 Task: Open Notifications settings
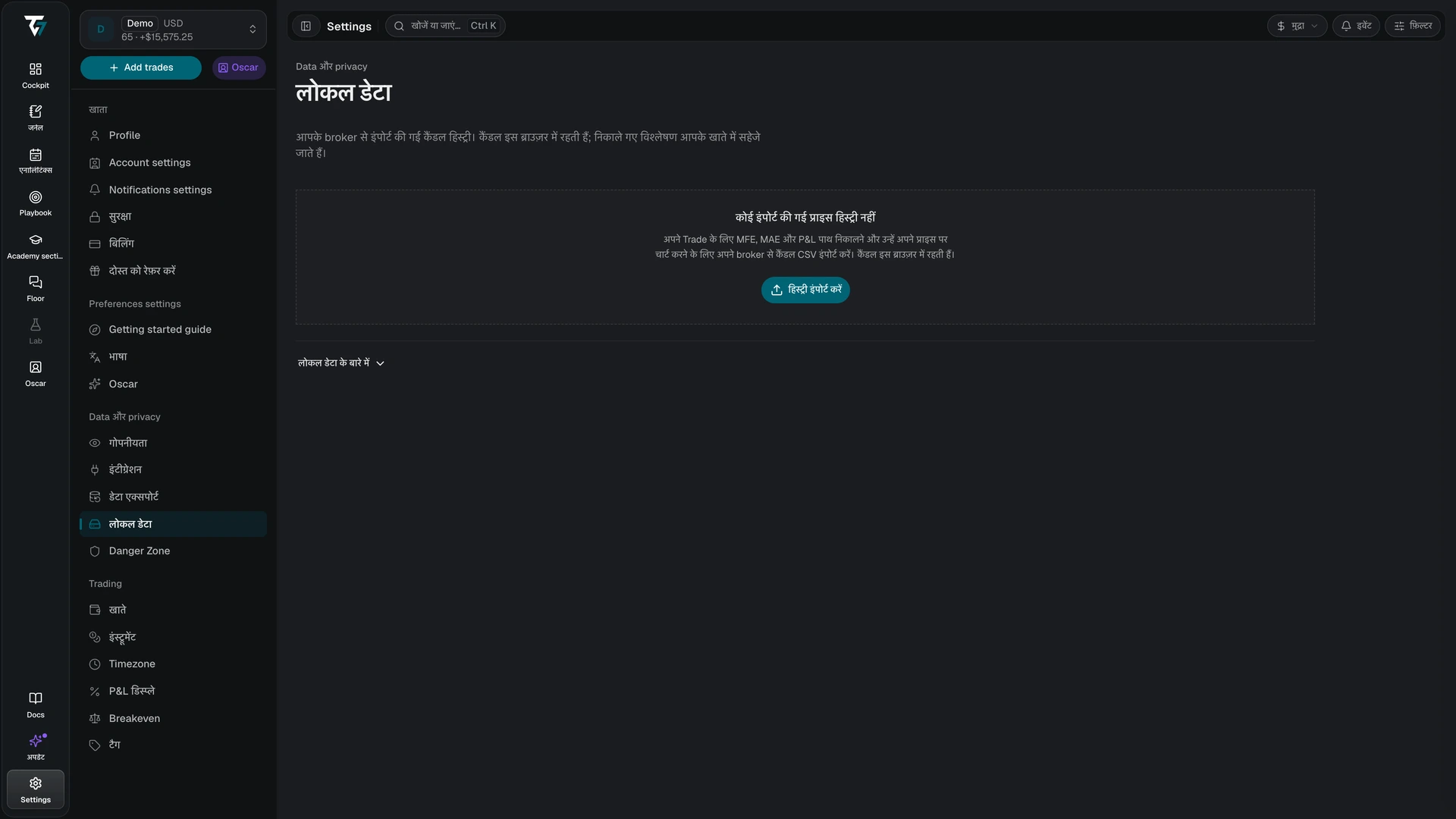coord(173,190)
